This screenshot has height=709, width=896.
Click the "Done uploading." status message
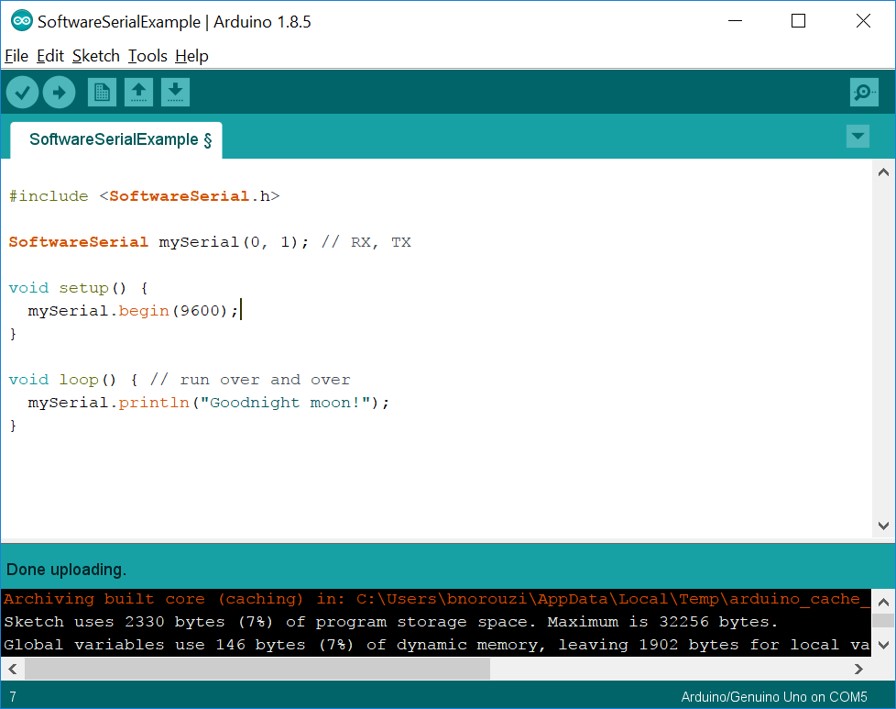tap(66, 570)
